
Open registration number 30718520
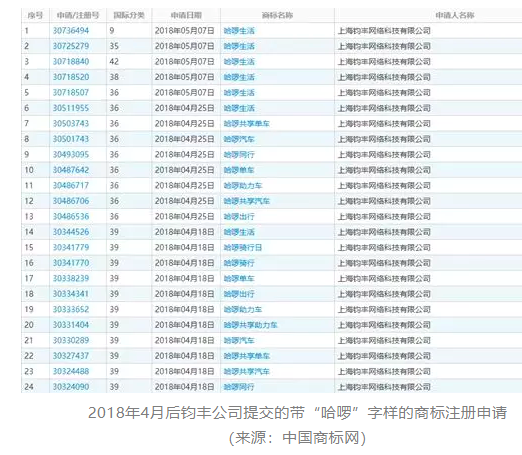pyautogui.click(x=71, y=77)
